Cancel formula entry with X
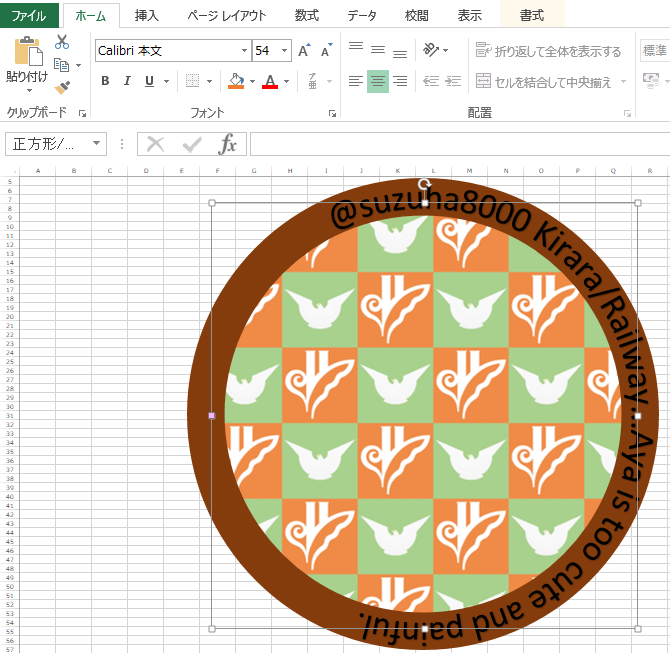670x653 pixels. 156,144
